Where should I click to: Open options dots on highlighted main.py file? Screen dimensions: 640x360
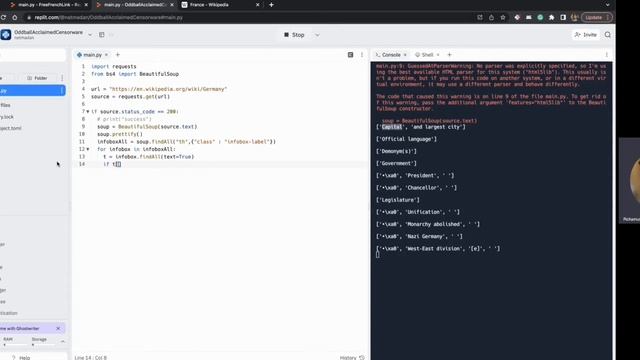pos(62,91)
